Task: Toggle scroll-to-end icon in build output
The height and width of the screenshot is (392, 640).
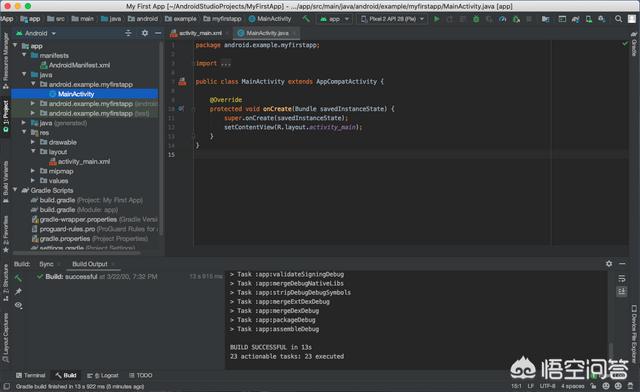Action: (622, 292)
